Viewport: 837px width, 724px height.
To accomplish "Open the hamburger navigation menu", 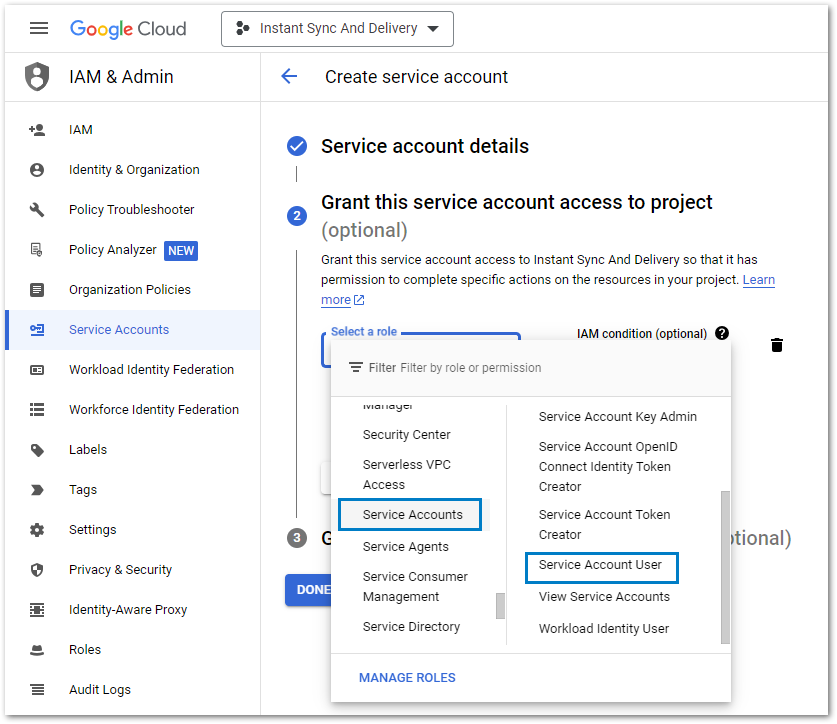I will point(38,28).
